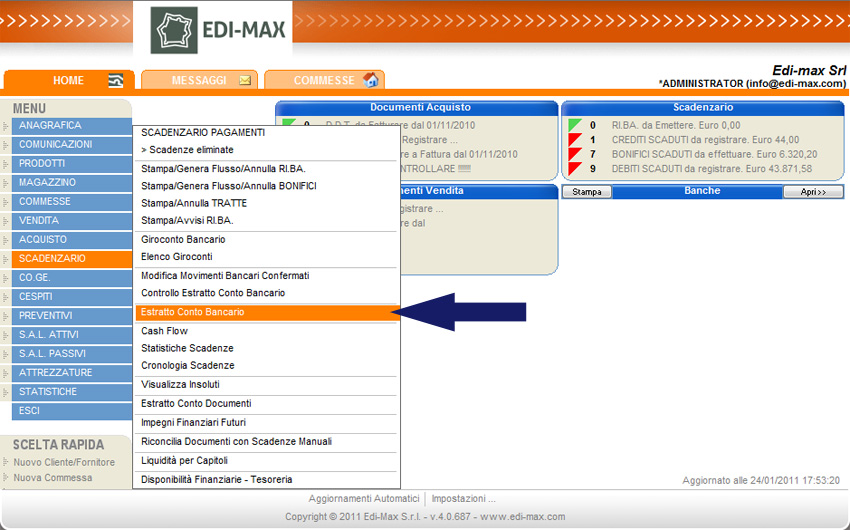Click red flag beside Crediti Scaduti
Image resolution: width=850 pixels, height=530 pixels.
[574, 140]
